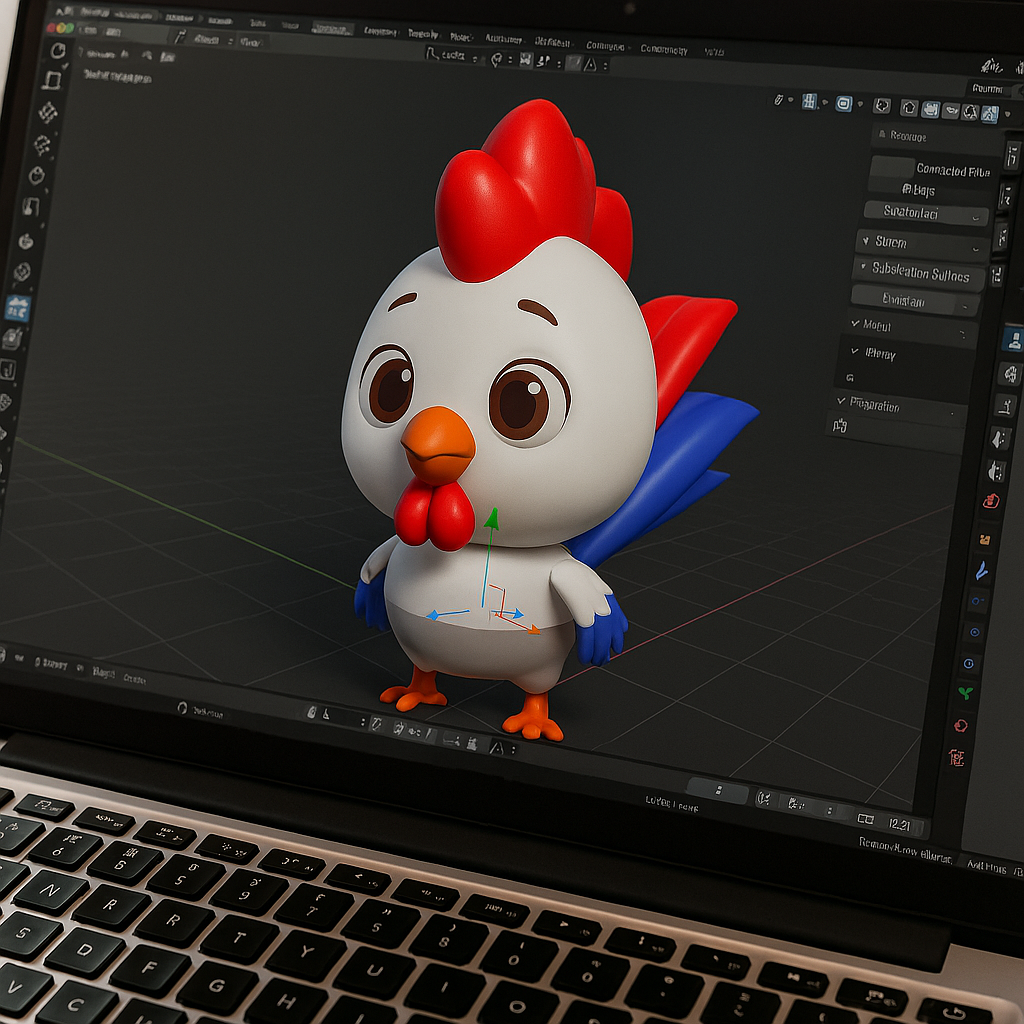Open the globe tab below the person tab

pos(1009,374)
